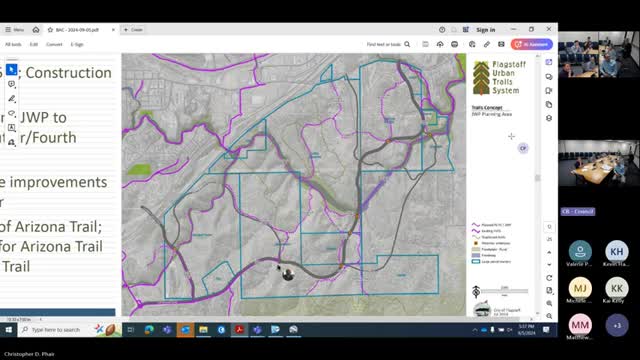640x360 pixels.
Task: Open the comments panel in right sidebar
Action: 549,77
